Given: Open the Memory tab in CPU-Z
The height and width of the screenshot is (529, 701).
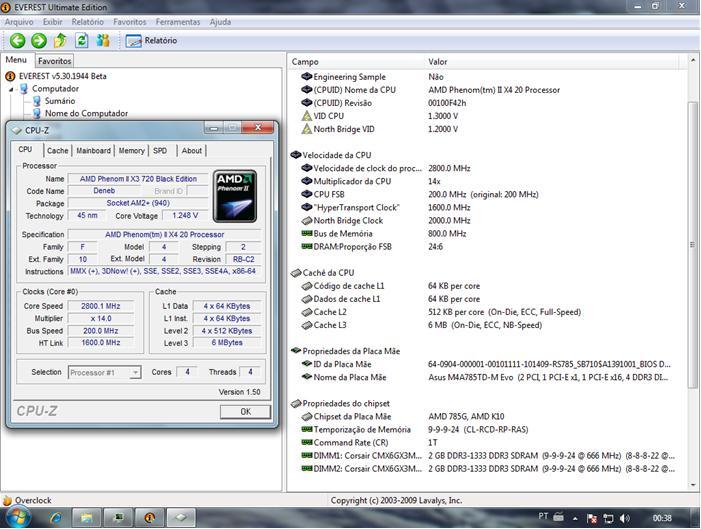Looking at the screenshot, I should (x=131, y=151).
